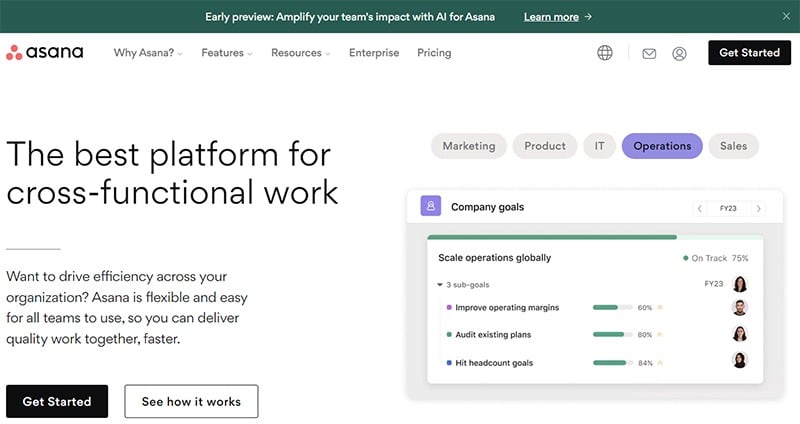This screenshot has height=424, width=800.
Task: Click the Audit existing plans sub-goal
Action: point(493,334)
